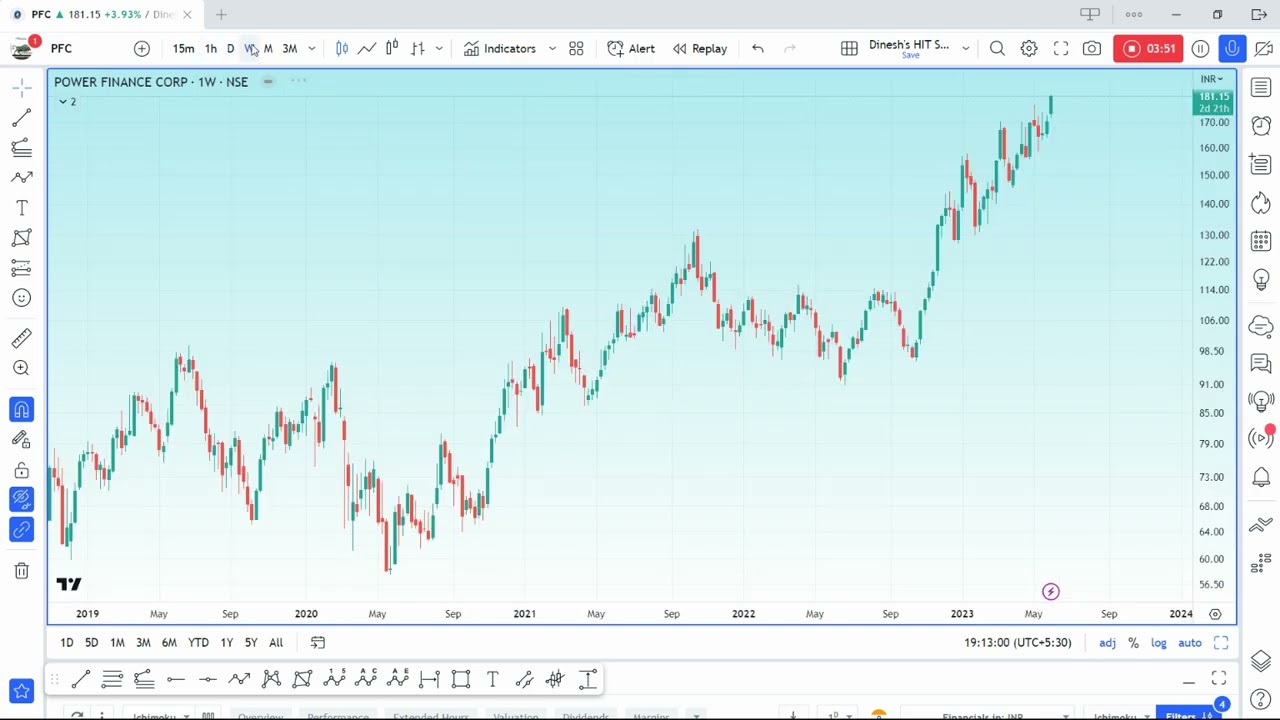1280x720 pixels.
Task: Click the add symbol plus icon
Action: [142, 48]
